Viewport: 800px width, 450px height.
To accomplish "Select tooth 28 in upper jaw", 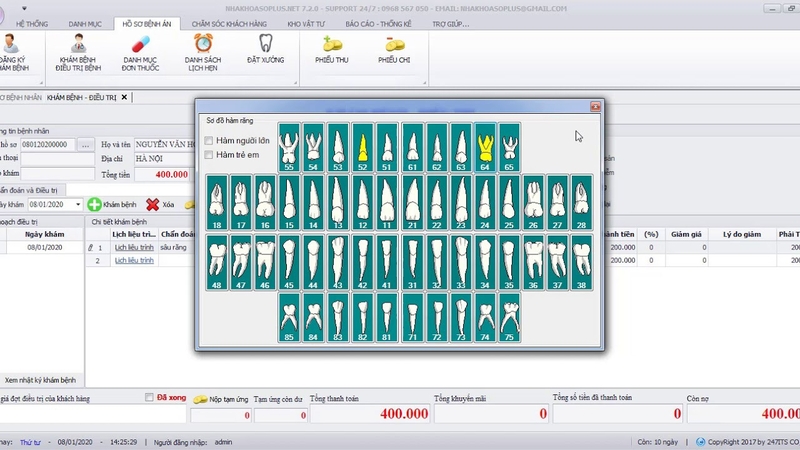I will (x=582, y=203).
